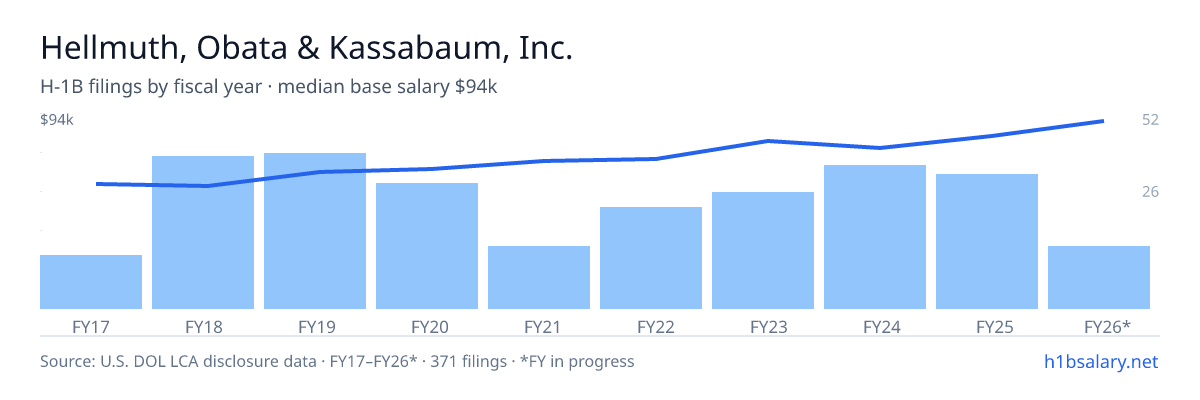The width and height of the screenshot is (1200, 400).
Task: Click the $94k salary axis label
Action: tap(57, 120)
